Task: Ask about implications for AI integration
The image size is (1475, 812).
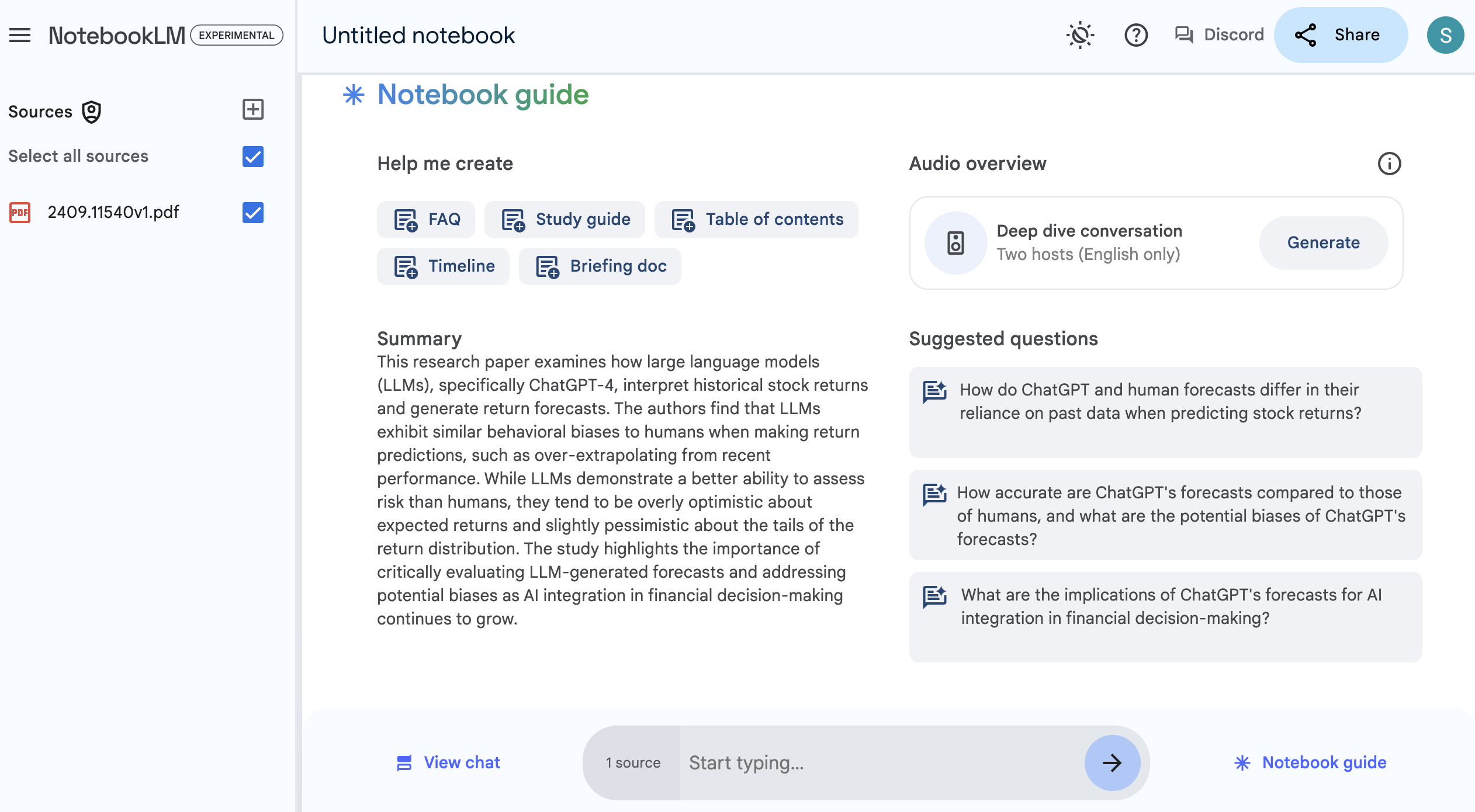Action: 1165,617
